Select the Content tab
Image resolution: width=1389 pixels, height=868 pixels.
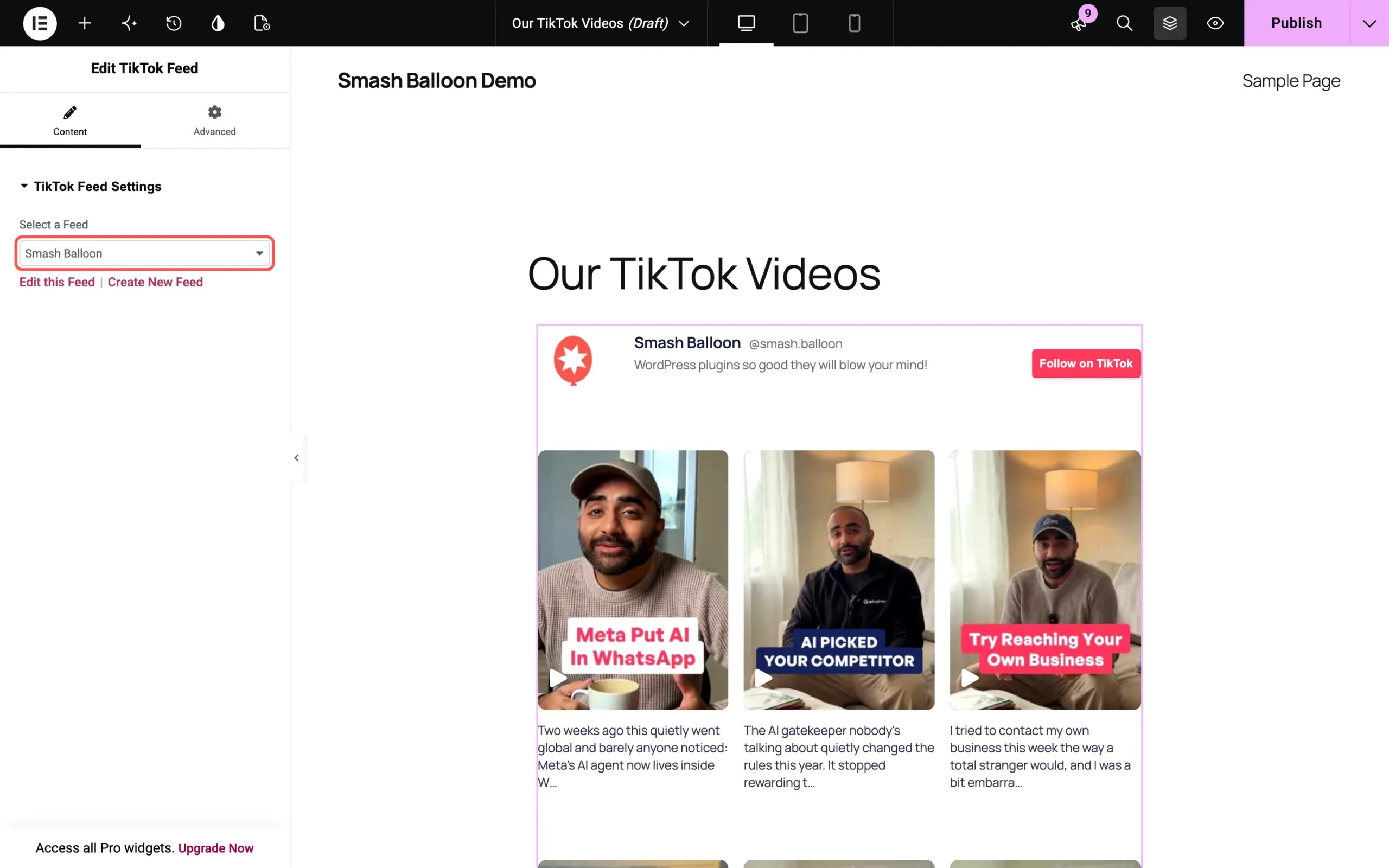point(70,121)
